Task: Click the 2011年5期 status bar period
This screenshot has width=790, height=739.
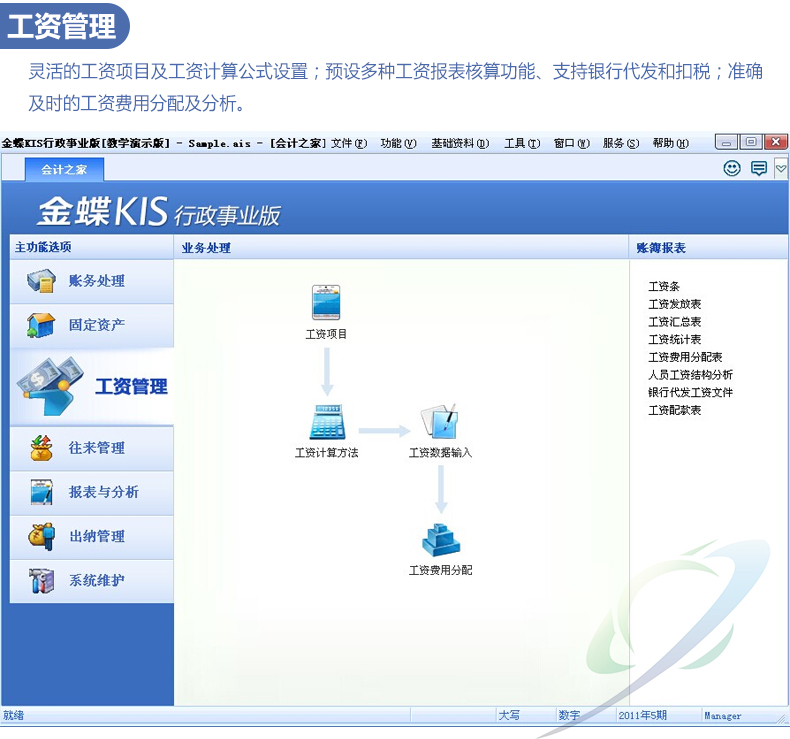Action: [643, 716]
